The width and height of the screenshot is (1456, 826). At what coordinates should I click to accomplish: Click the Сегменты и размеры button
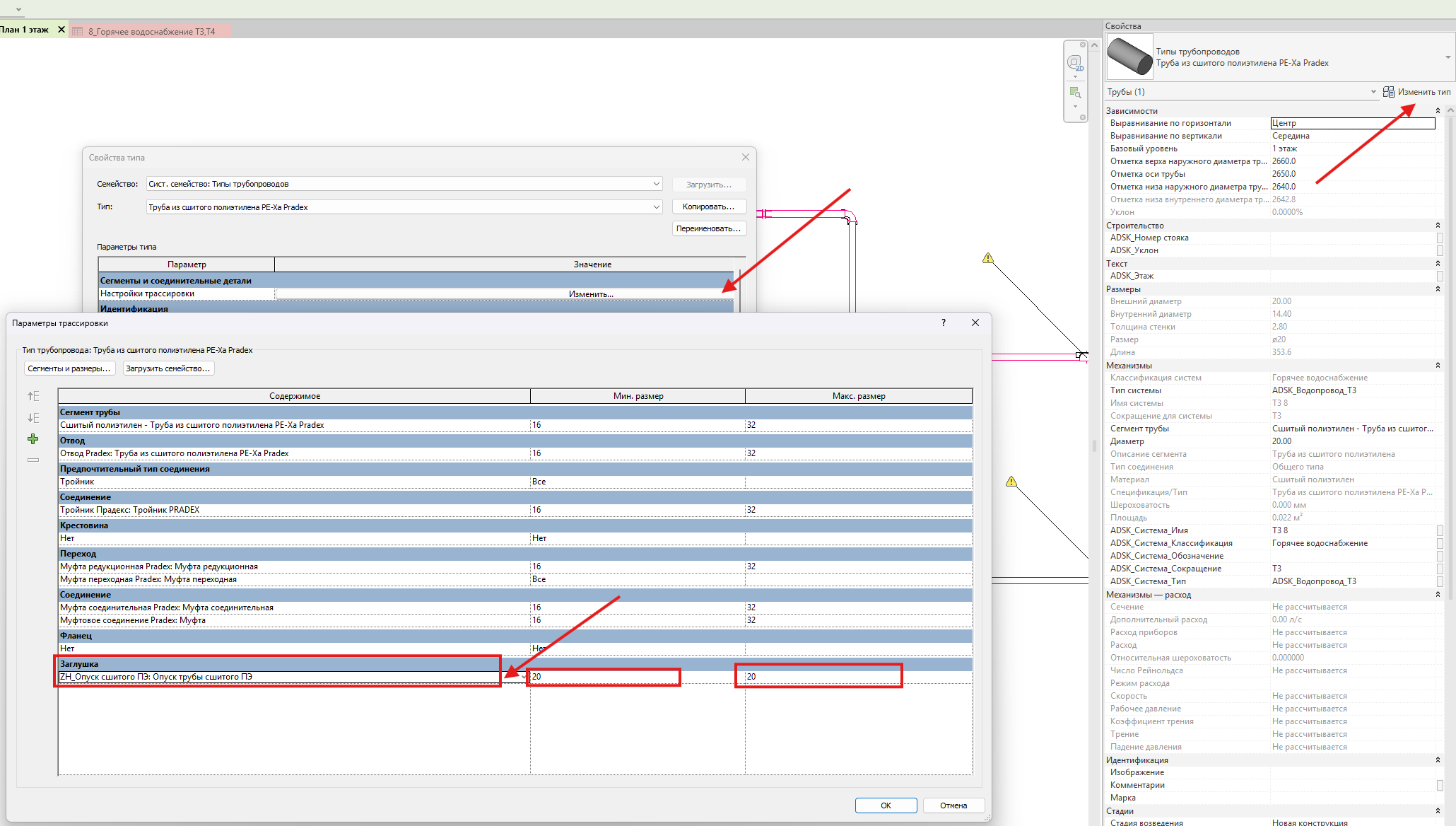[x=69, y=368]
